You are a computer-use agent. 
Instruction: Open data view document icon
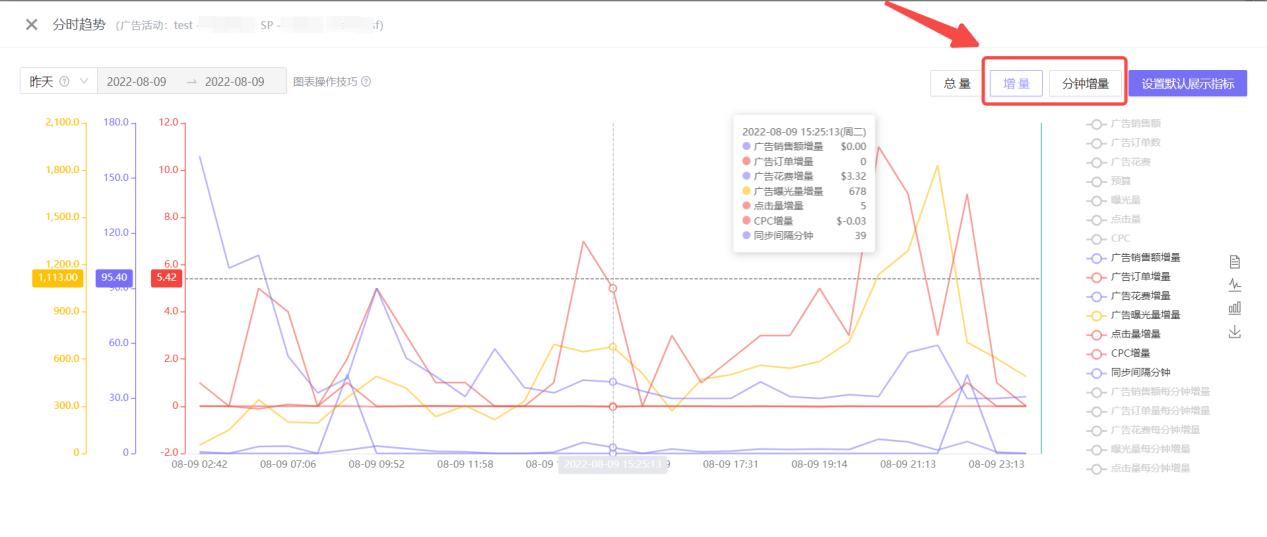click(1235, 262)
